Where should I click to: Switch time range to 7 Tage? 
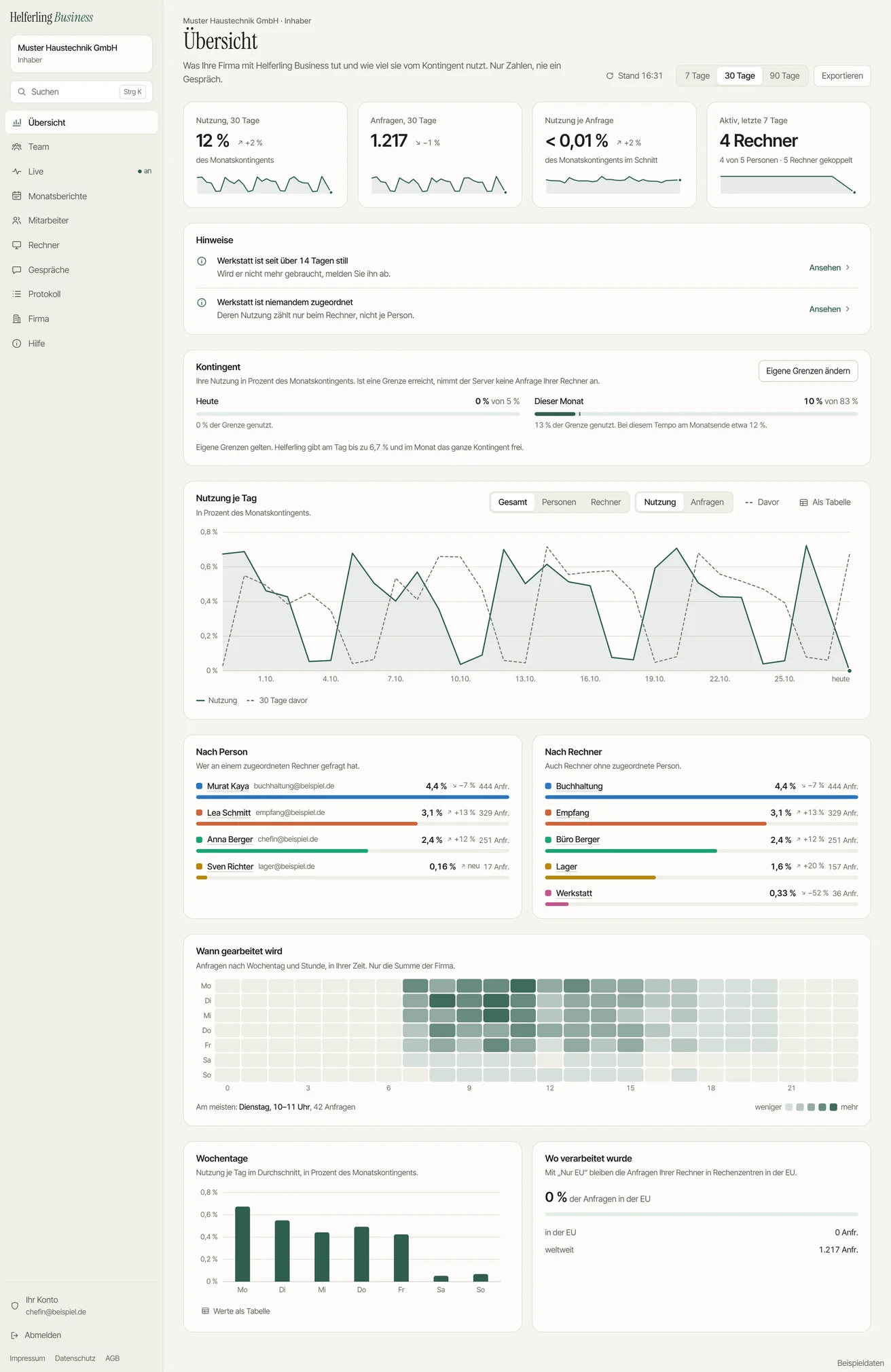pyautogui.click(x=697, y=76)
